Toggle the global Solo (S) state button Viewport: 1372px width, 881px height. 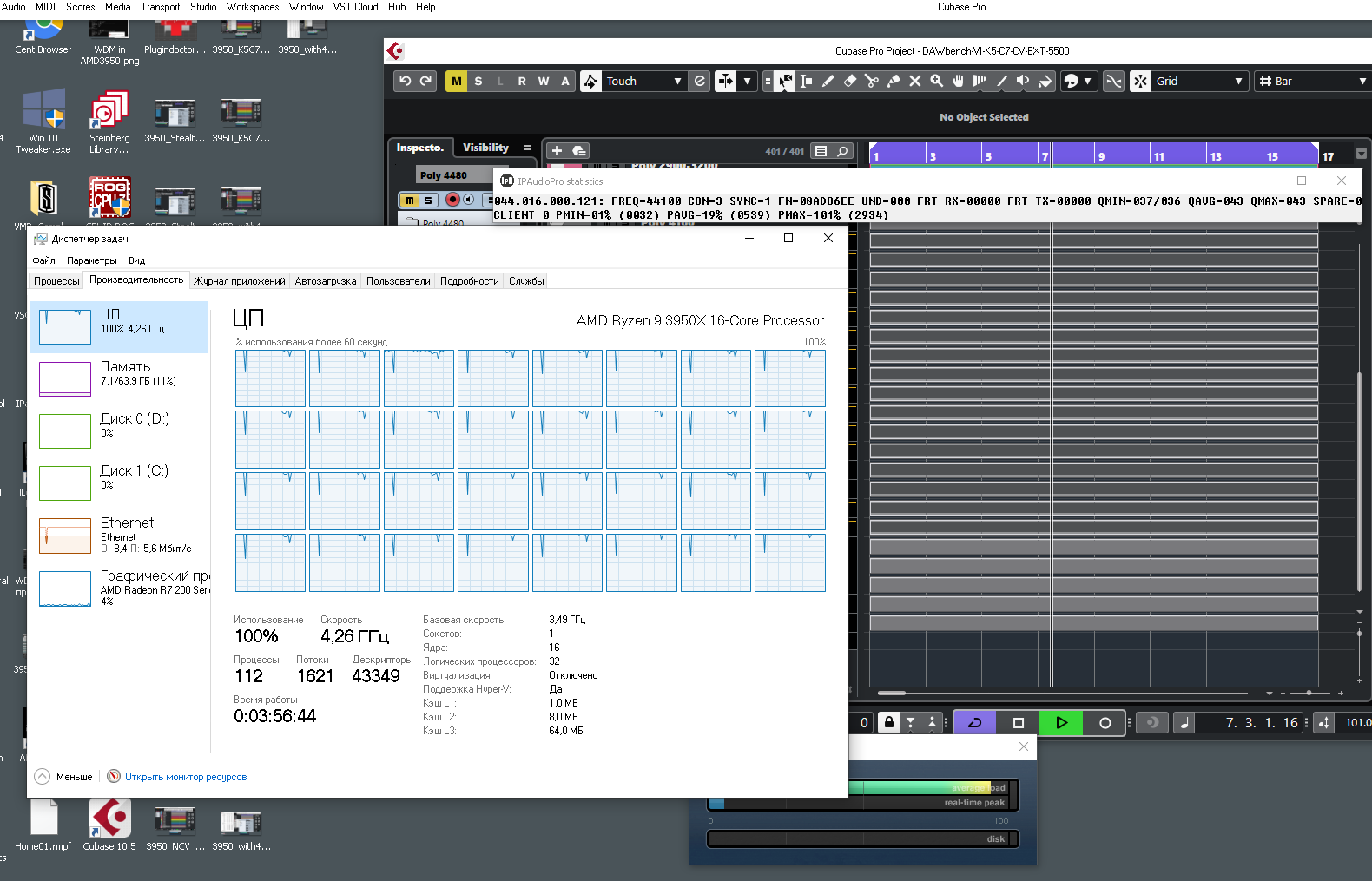pos(478,81)
